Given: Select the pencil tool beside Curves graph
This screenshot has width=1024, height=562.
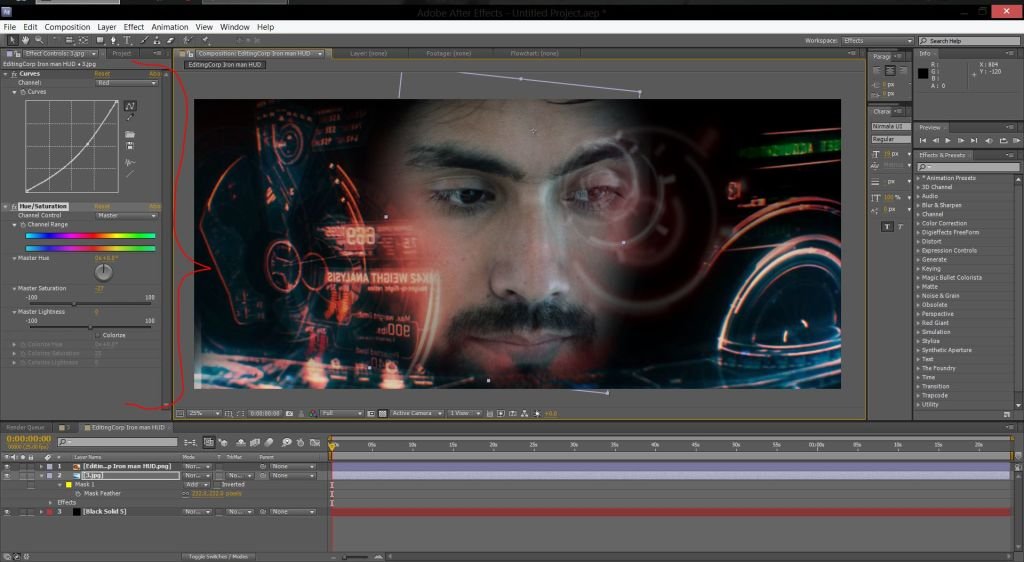Looking at the screenshot, I should tap(130, 117).
